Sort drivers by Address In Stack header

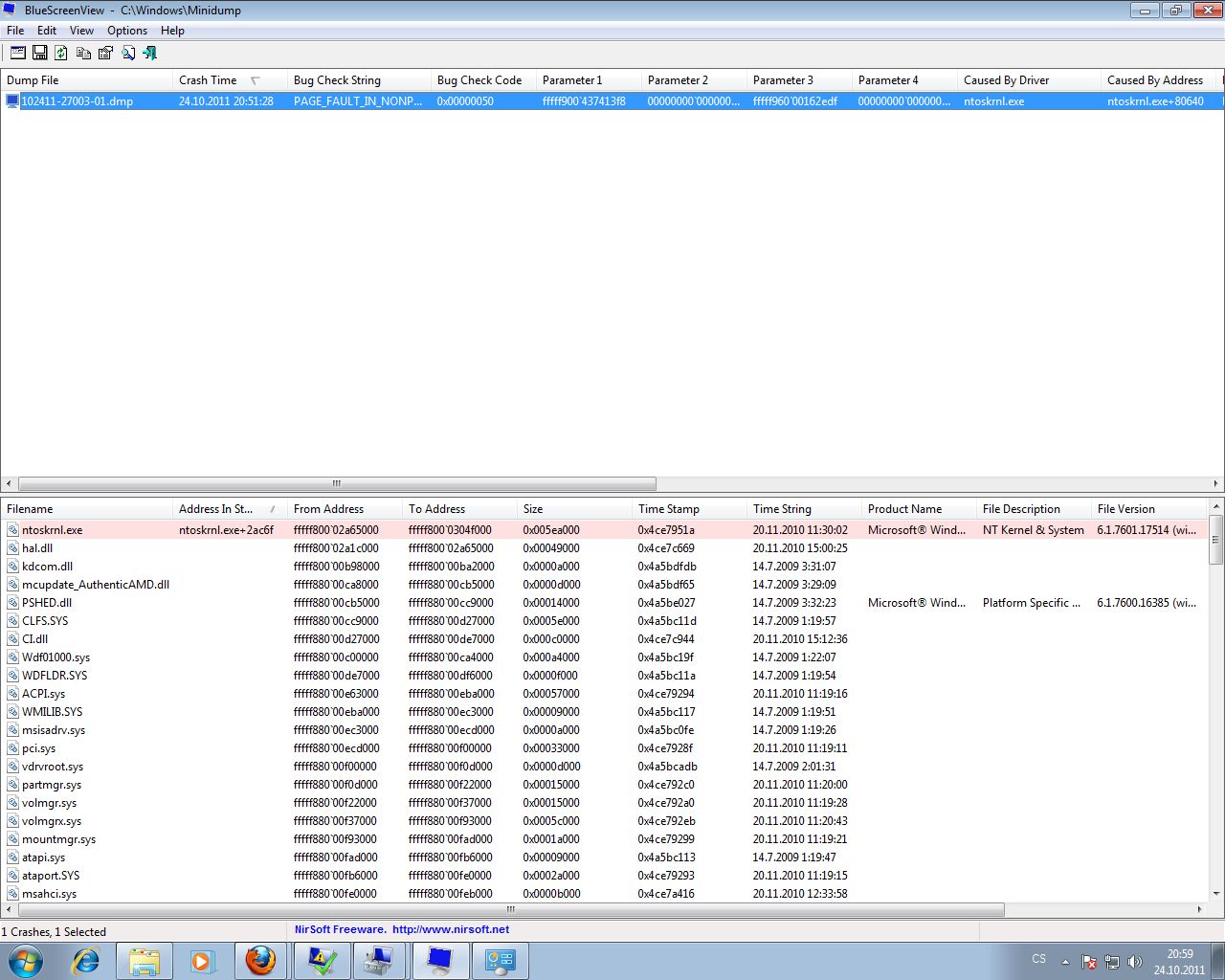(x=230, y=509)
